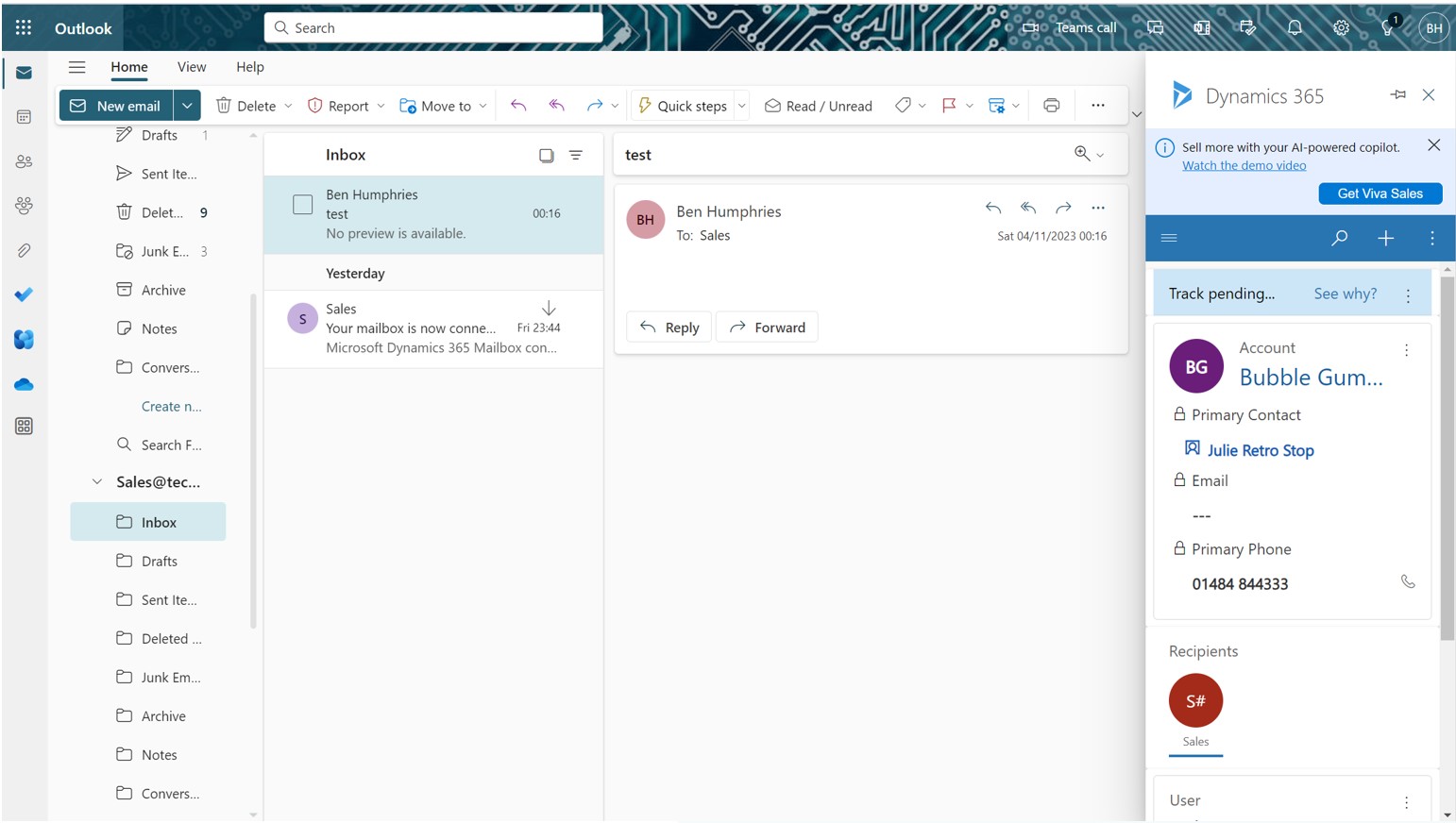Open Dynamics 365 site map hamburger
Screen dimensions: 1456x823
(1169, 238)
